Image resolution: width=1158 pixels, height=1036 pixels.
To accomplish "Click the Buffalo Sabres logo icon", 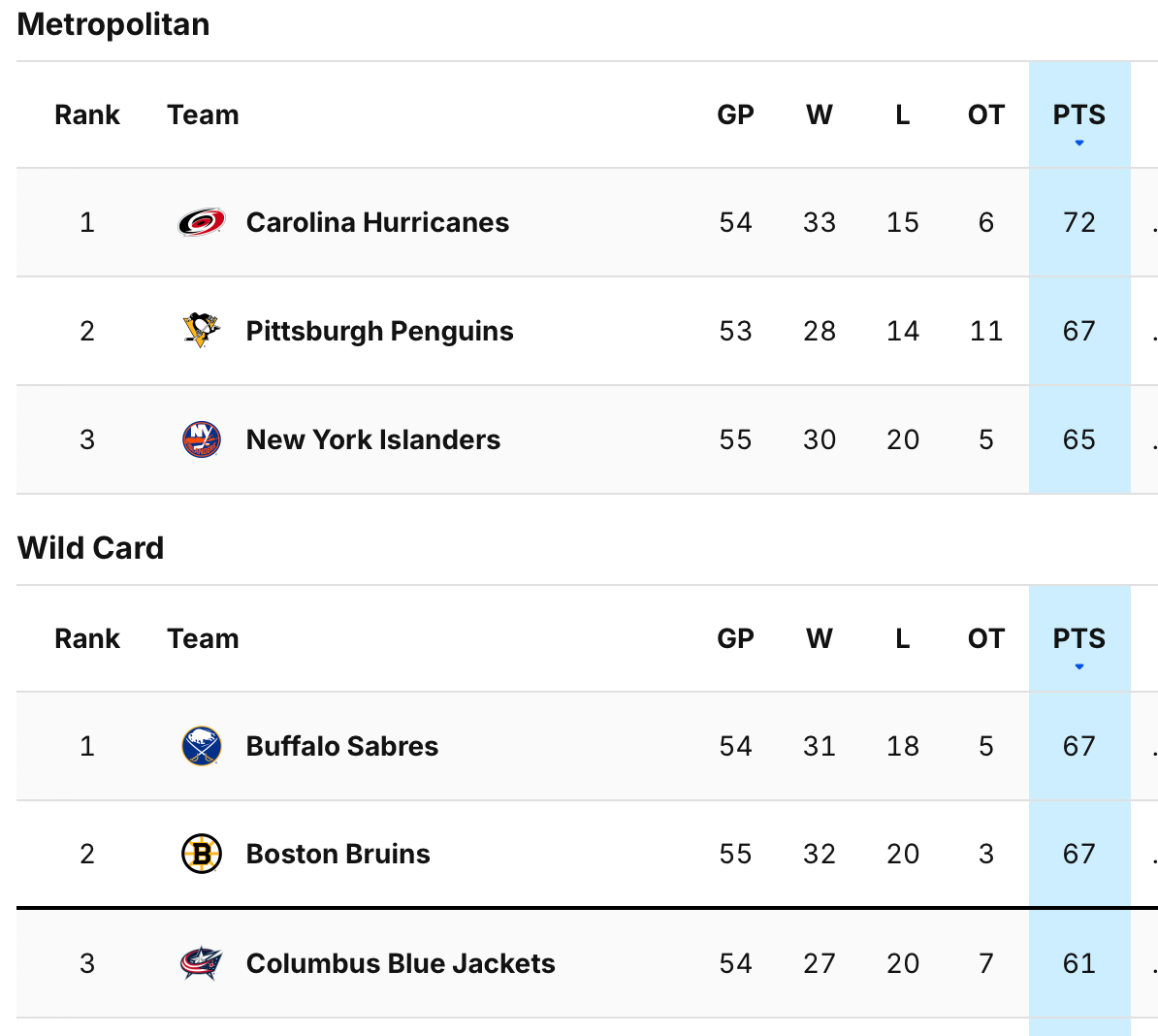I will pos(202,746).
